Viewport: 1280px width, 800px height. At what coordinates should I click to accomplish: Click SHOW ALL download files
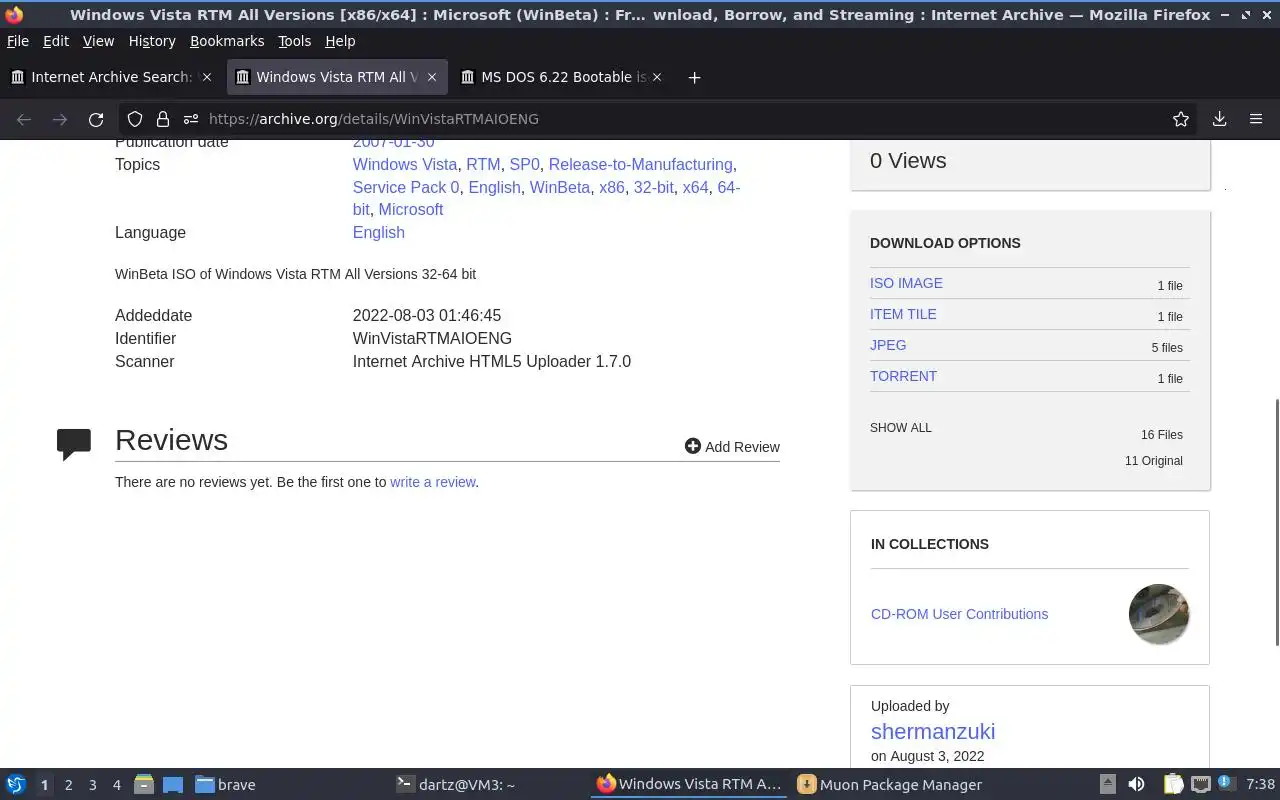[x=900, y=428]
